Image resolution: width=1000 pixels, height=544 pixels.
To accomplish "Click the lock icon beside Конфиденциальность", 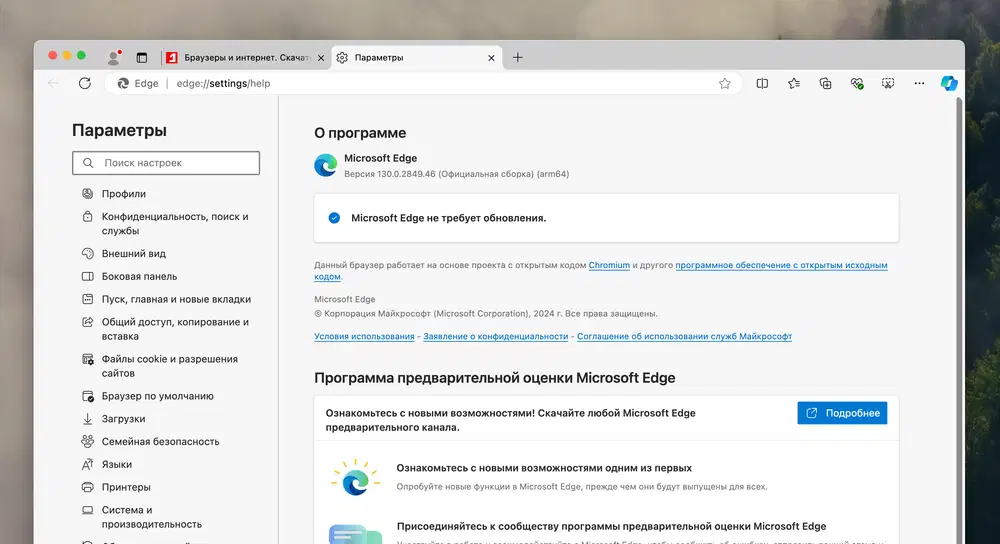I will 87,217.
